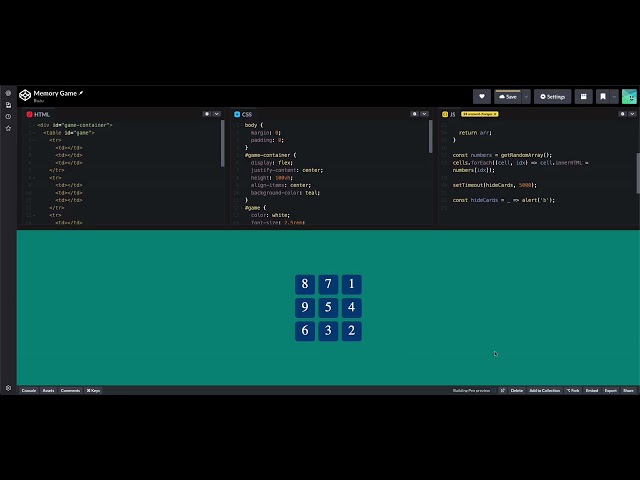Open the dropdown next to the bookmark icon
Viewport: 640px width, 480px height.
click(x=614, y=97)
